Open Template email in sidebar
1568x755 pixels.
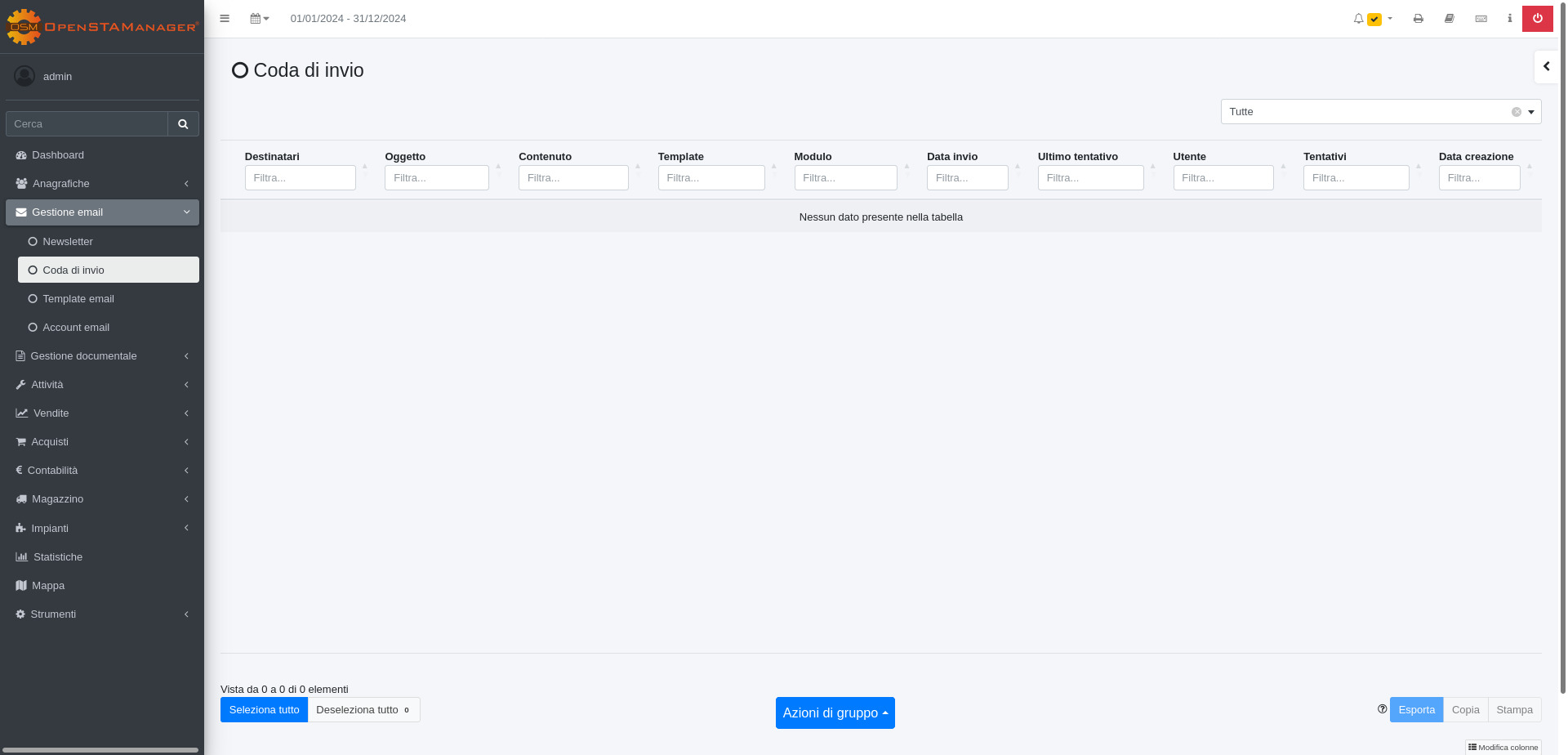click(x=78, y=299)
